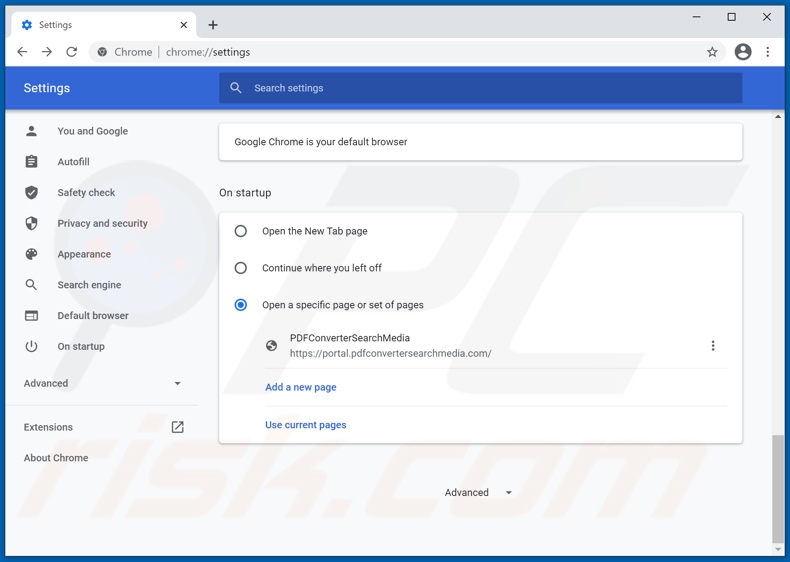Open the Appearance settings section

(84, 254)
